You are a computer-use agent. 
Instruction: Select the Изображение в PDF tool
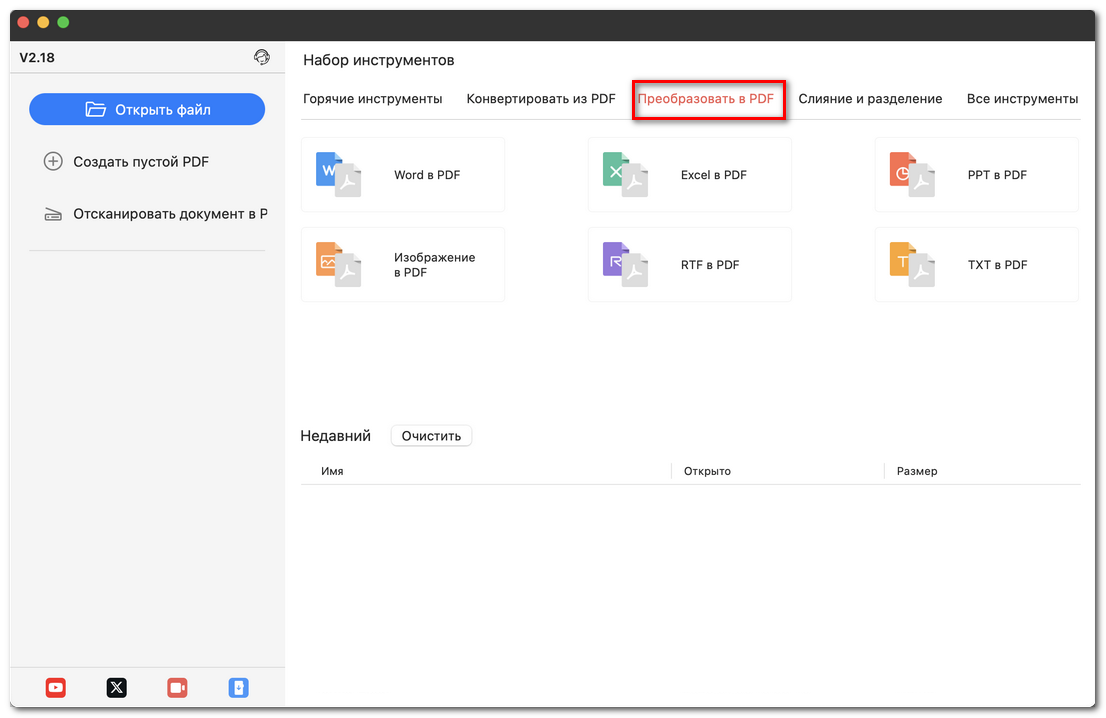point(402,264)
